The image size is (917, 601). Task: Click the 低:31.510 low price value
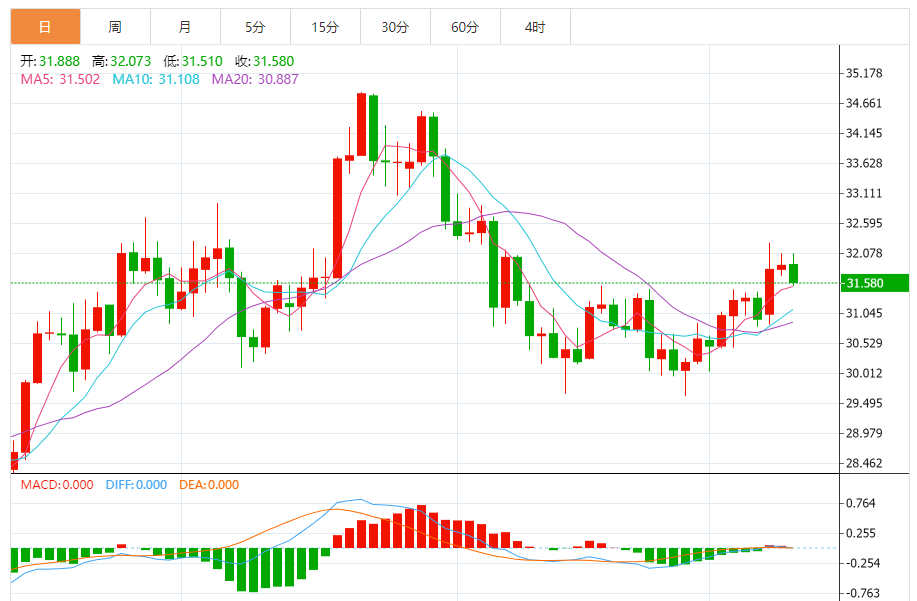coord(193,61)
